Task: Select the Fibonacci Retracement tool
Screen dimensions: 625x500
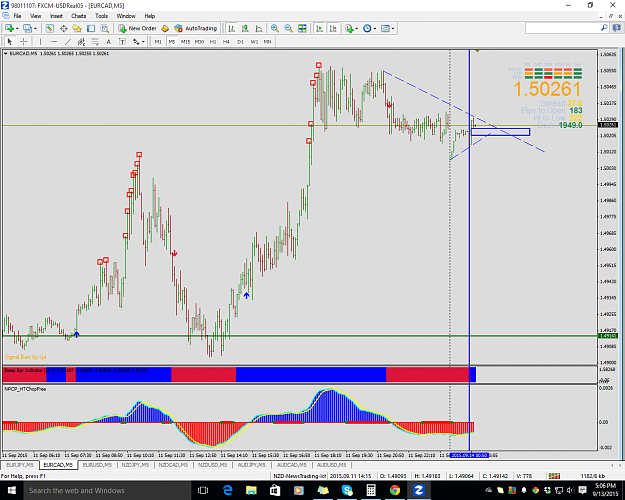Action: (x=95, y=41)
